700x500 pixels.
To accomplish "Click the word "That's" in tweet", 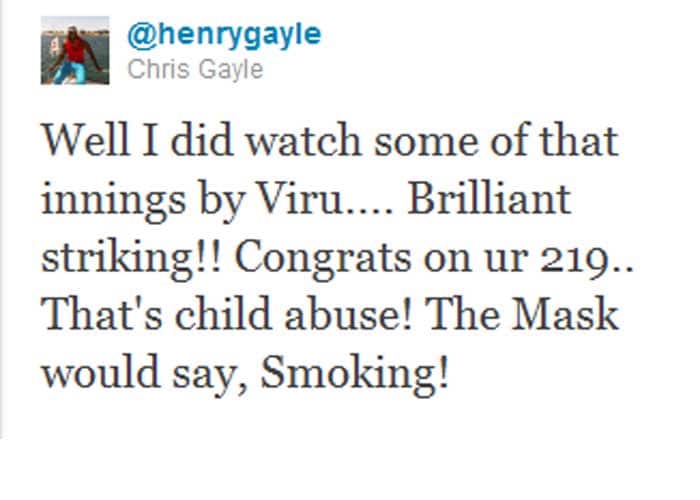I will 102,314.
